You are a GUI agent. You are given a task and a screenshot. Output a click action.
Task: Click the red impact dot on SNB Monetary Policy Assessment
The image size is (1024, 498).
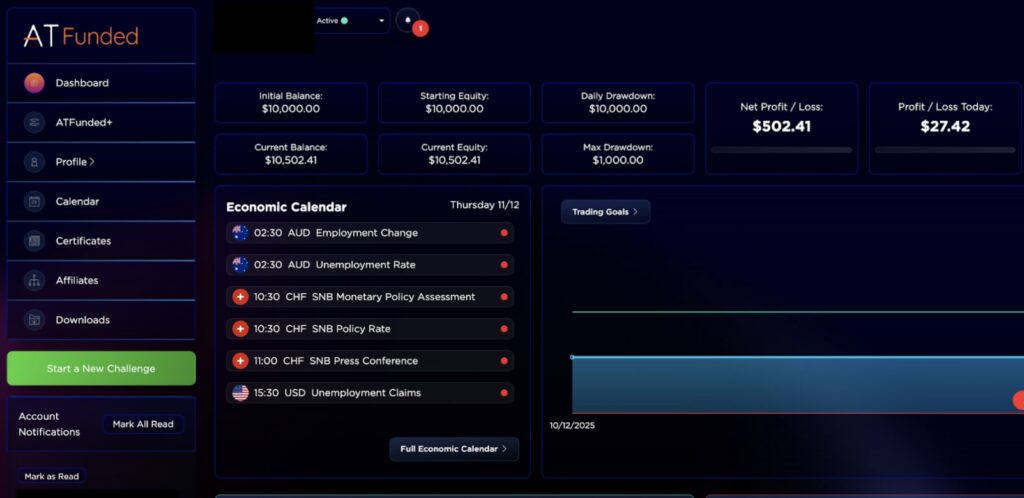504,297
